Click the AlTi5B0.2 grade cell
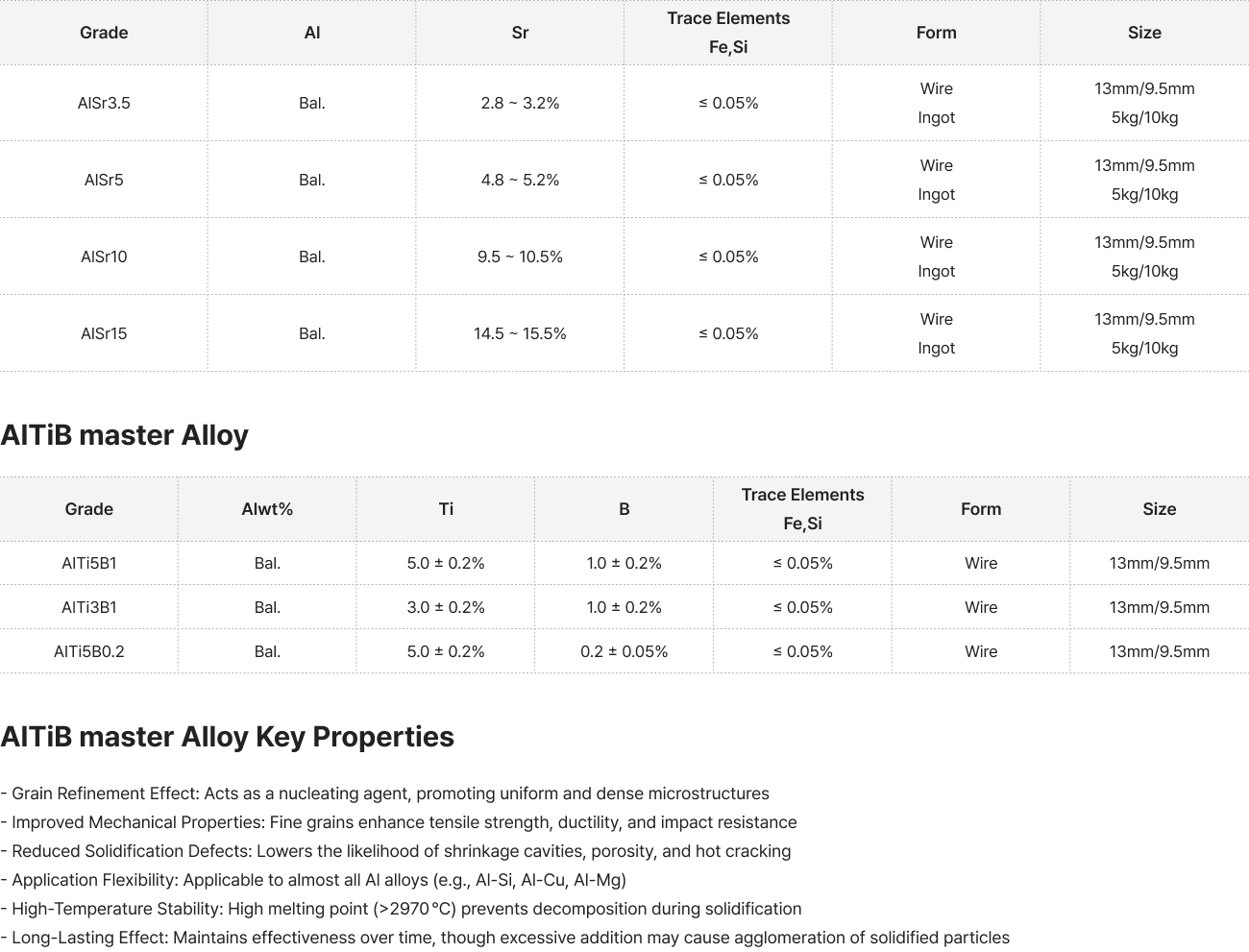The height and width of the screenshot is (952, 1249). (x=89, y=651)
